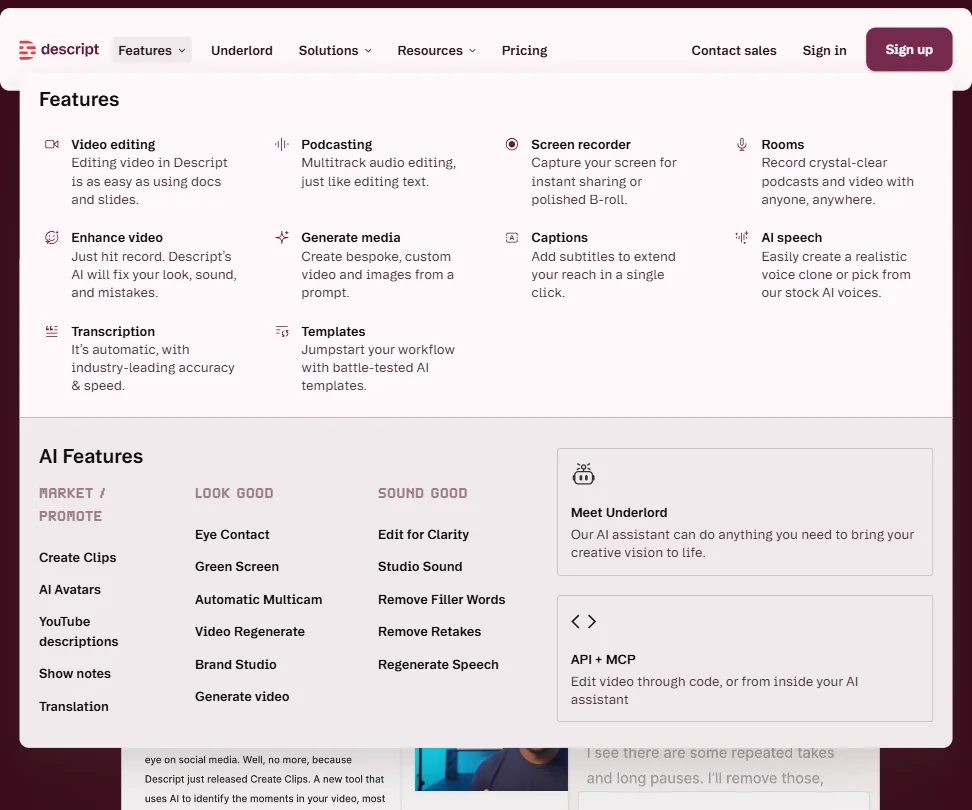Viewport: 972px width, 810px height.
Task: Click the 'LOOK GOOD' column heading
Action: tap(234, 493)
